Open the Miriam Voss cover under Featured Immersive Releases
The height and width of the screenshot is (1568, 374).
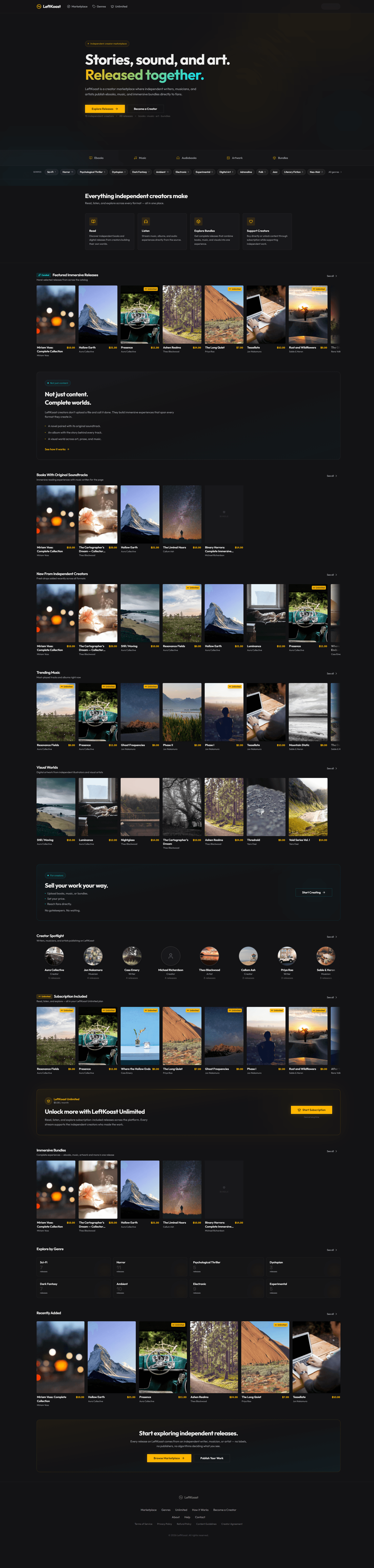point(56,315)
